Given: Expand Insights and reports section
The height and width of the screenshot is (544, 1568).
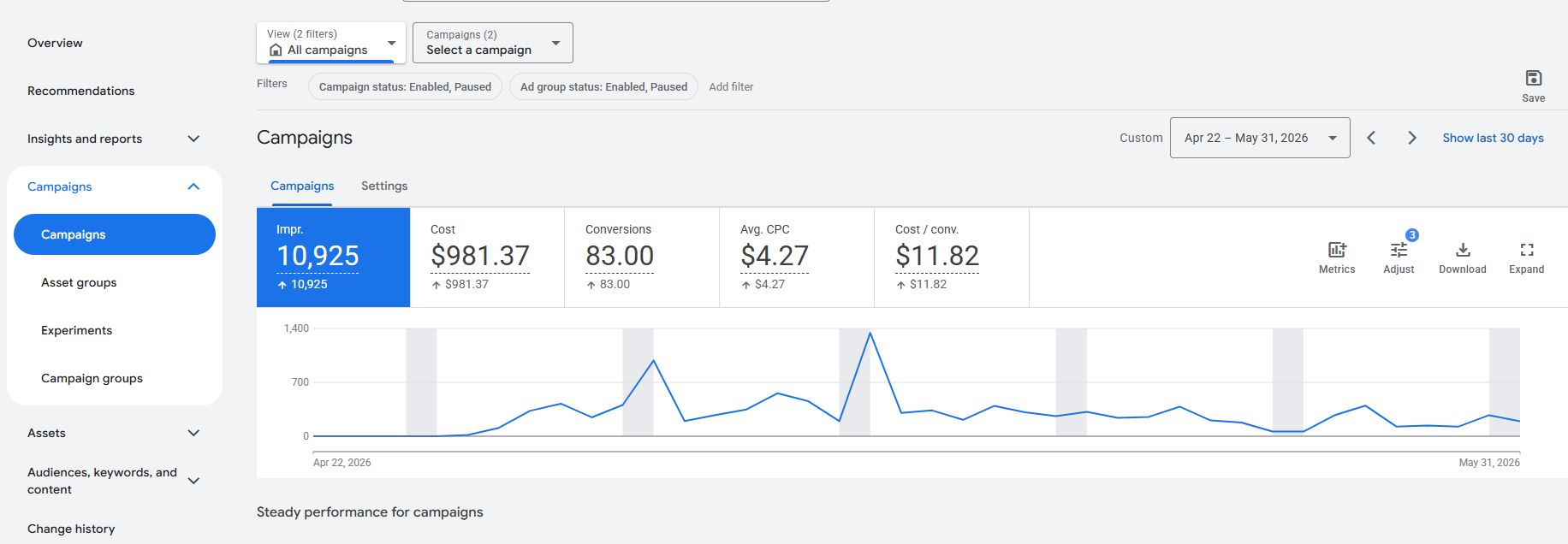Looking at the screenshot, I should [193, 139].
